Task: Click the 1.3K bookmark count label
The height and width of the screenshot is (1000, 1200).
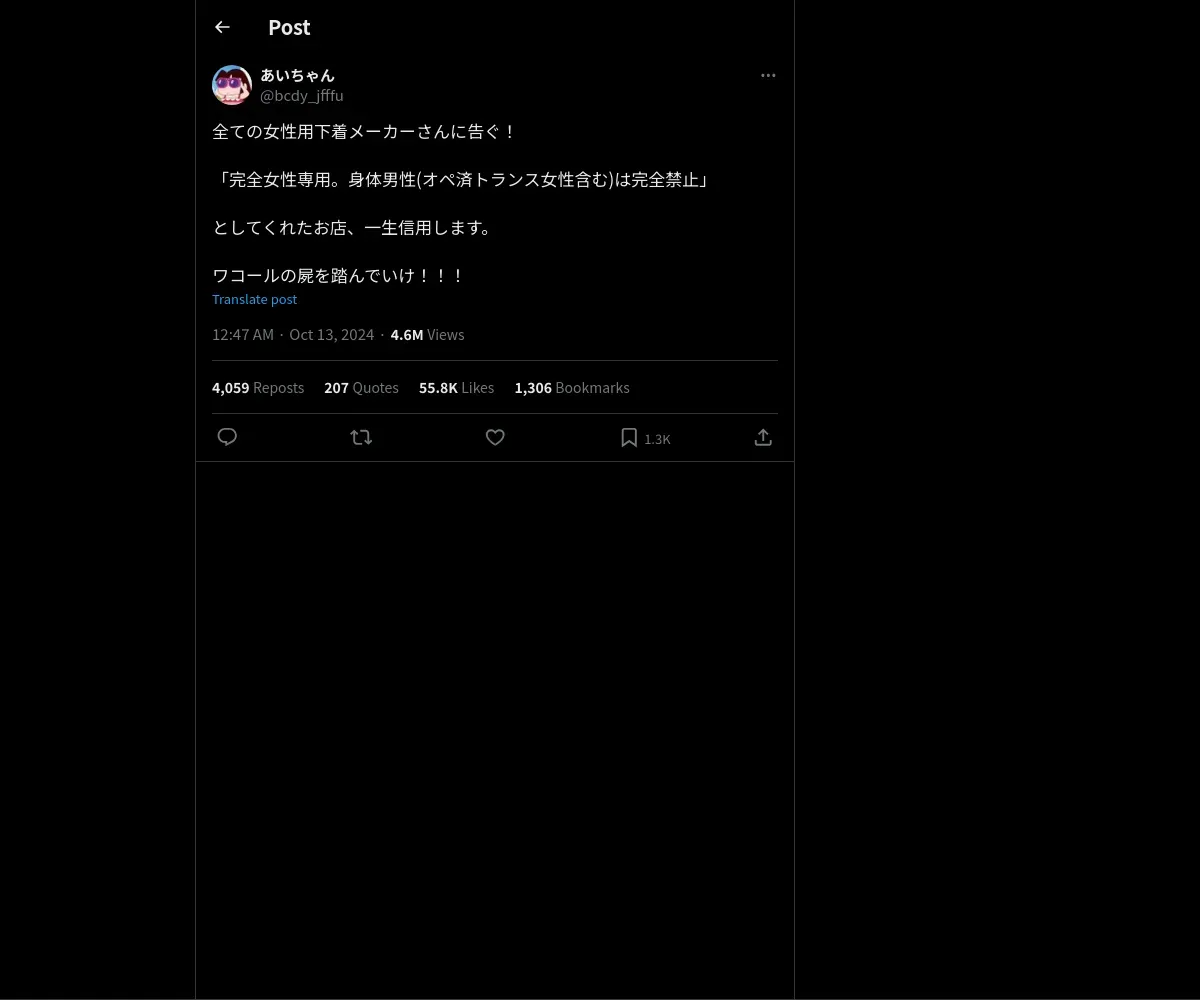Action: point(657,439)
